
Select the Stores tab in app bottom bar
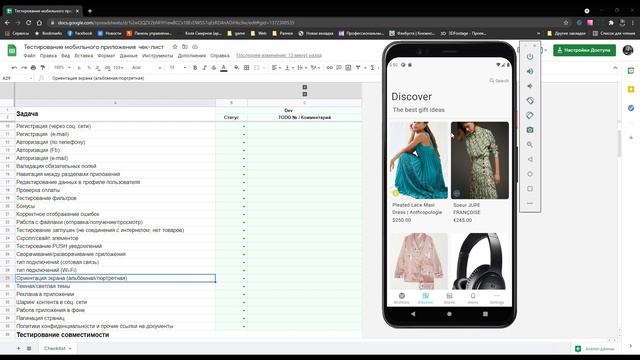click(449, 298)
